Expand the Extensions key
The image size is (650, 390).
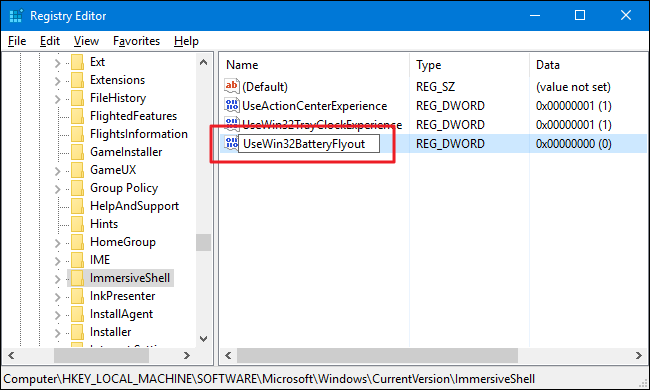tap(58, 81)
